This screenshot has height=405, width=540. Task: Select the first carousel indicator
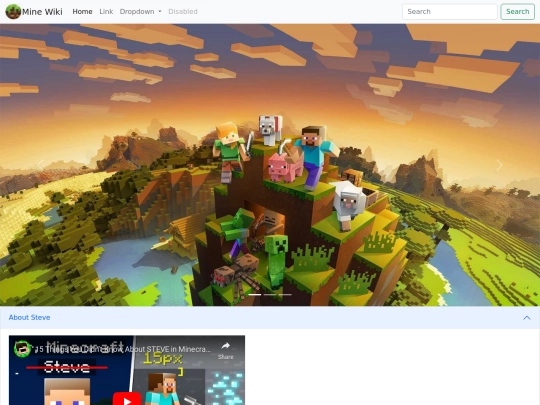[255, 295]
